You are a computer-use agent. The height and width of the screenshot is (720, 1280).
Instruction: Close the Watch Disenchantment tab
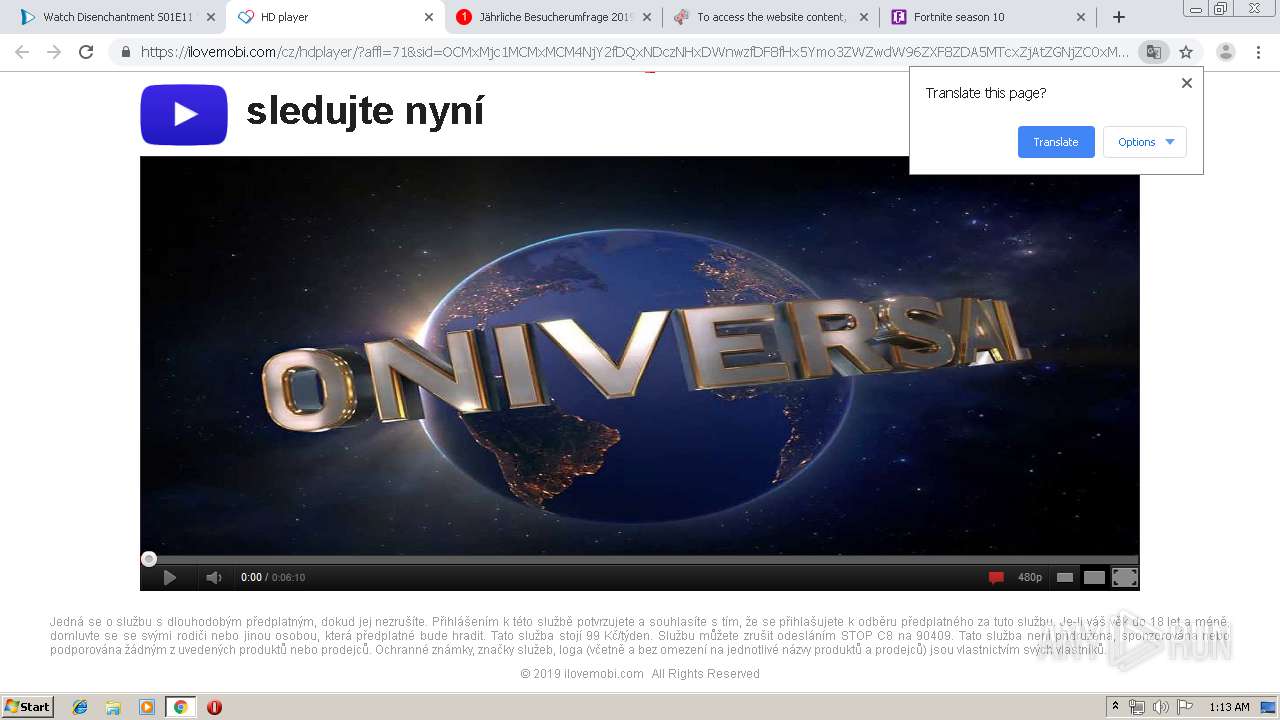pos(211,17)
